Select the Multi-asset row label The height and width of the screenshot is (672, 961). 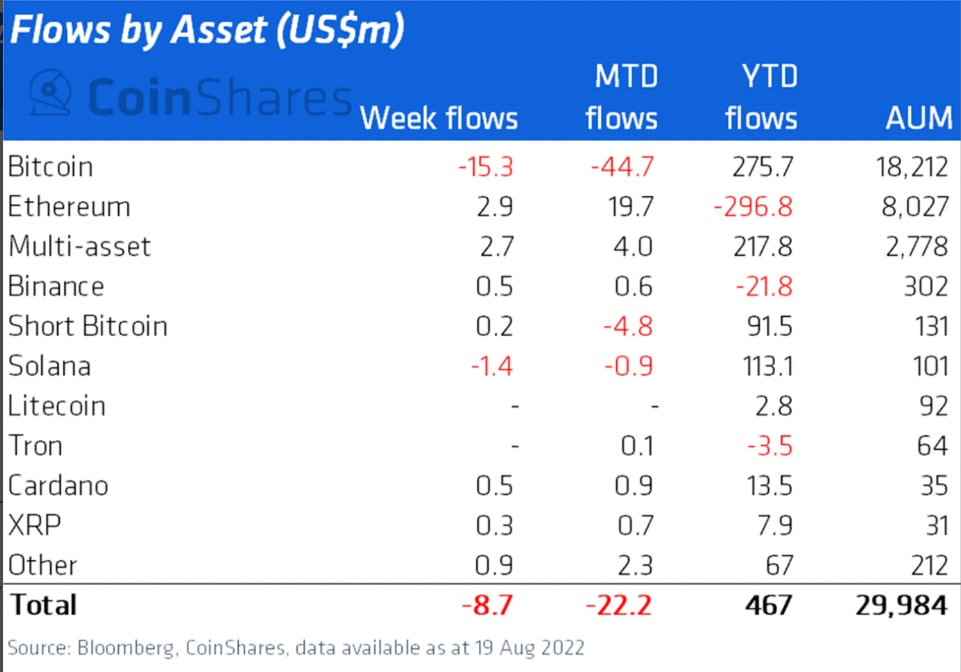[x=79, y=246]
